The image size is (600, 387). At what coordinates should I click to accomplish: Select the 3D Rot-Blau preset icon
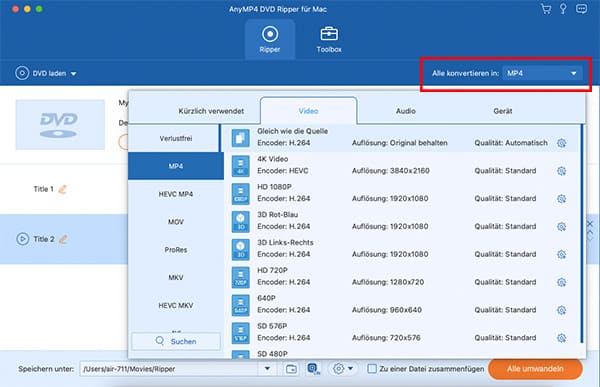(x=241, y=221)
